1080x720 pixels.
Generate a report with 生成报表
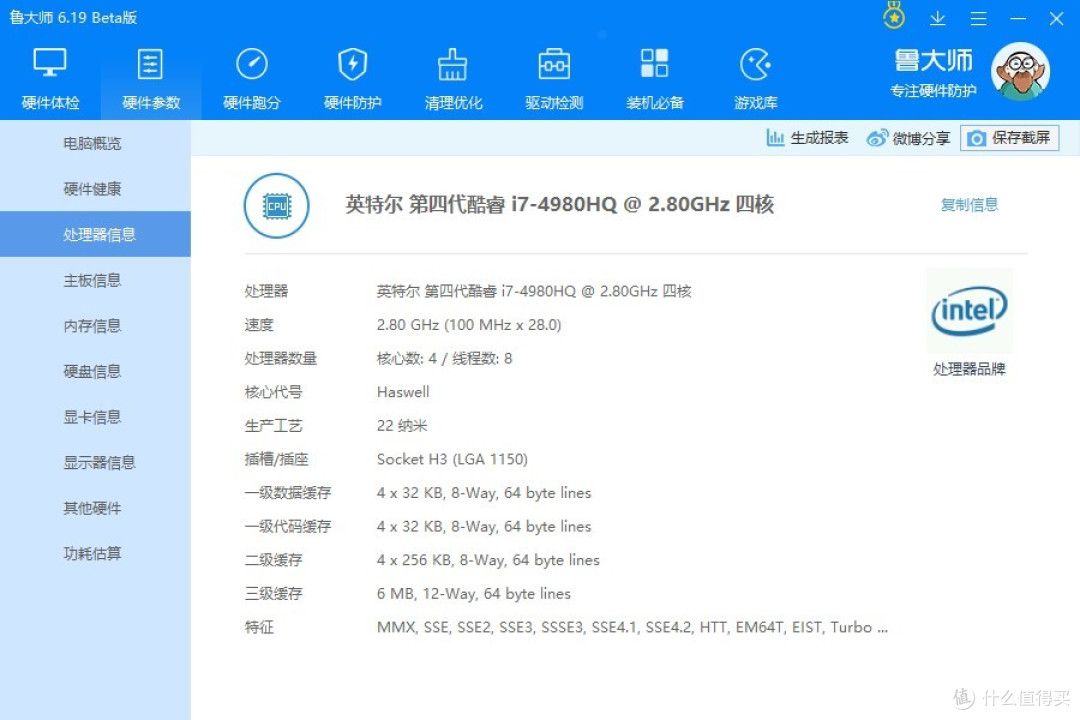click(x=806, y=138)
